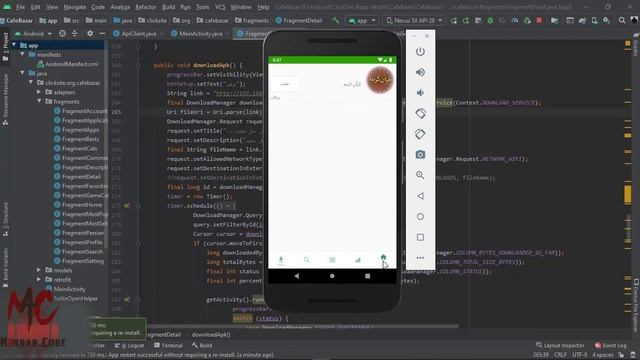The width and height of the screenshot is (640, 360).
Task: Switch to MainActivity.java tab
Action: [x=200, y=33]
